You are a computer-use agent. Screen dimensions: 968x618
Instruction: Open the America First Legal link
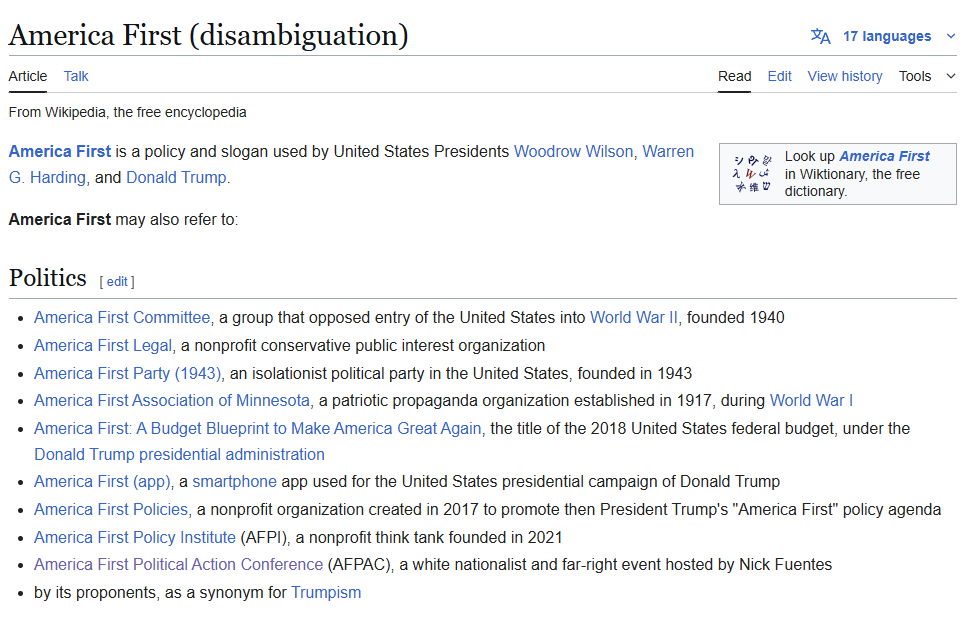[x=103, y=346]
